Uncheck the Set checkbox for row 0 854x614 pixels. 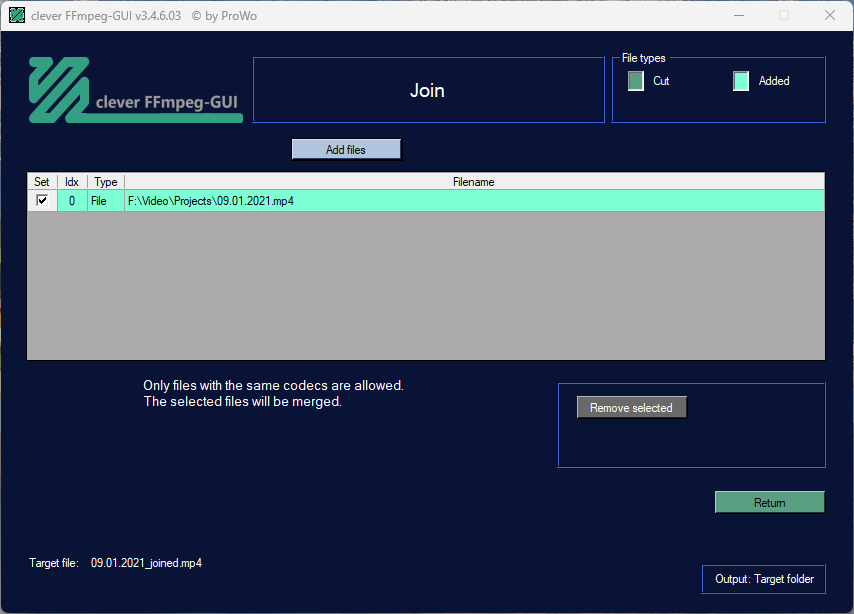click(x=42, y=200)
